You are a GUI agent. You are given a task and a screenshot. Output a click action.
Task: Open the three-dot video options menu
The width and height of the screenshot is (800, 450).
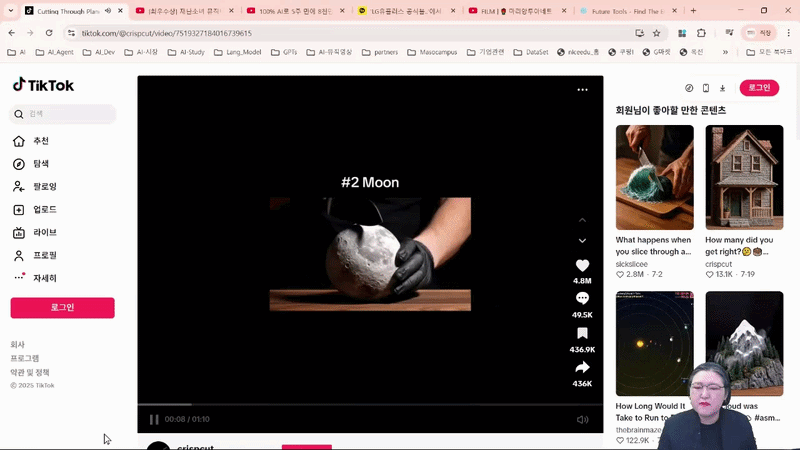pos(582,90)
